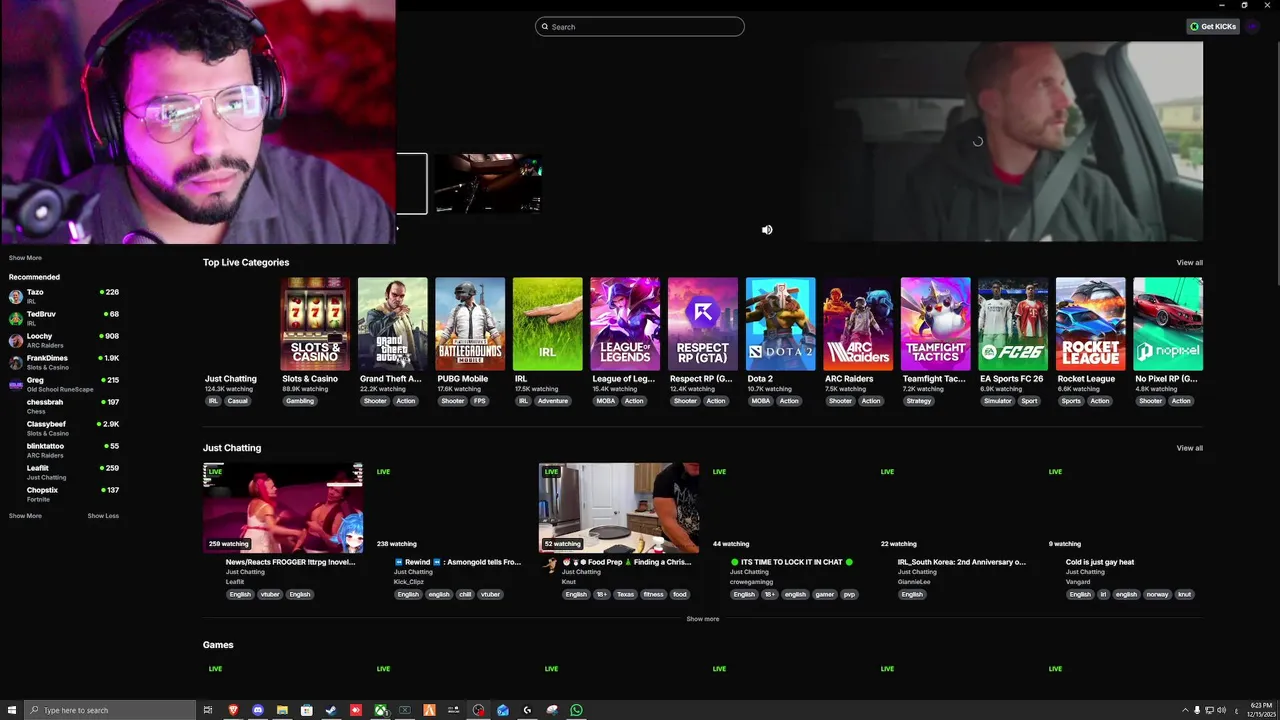Open Greg's channel avatar in Recommended
This screenshot has height=720, width=1280.
click(x=16, y=385)
